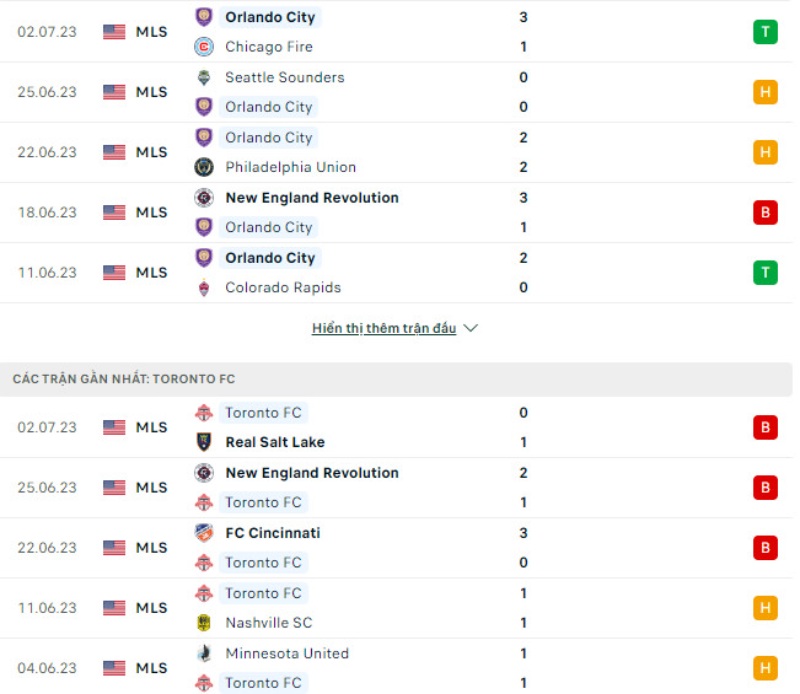Click the chevron beside Hiển thị thêm trận đấu
Image resolution: width=800 pixels, height=694 pixels.
(x=469, y=326)
